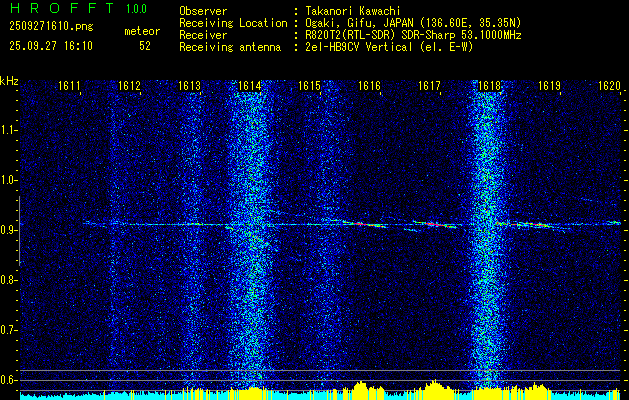Viewport: 629px width, 400px height.
Task: Select the observer name Takanori Kawachi
Action: coord(353,10)
